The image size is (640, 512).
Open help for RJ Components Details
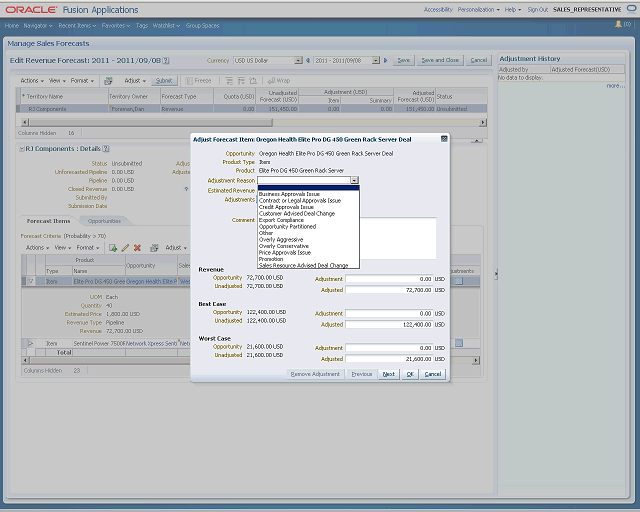tap(106, 149)
